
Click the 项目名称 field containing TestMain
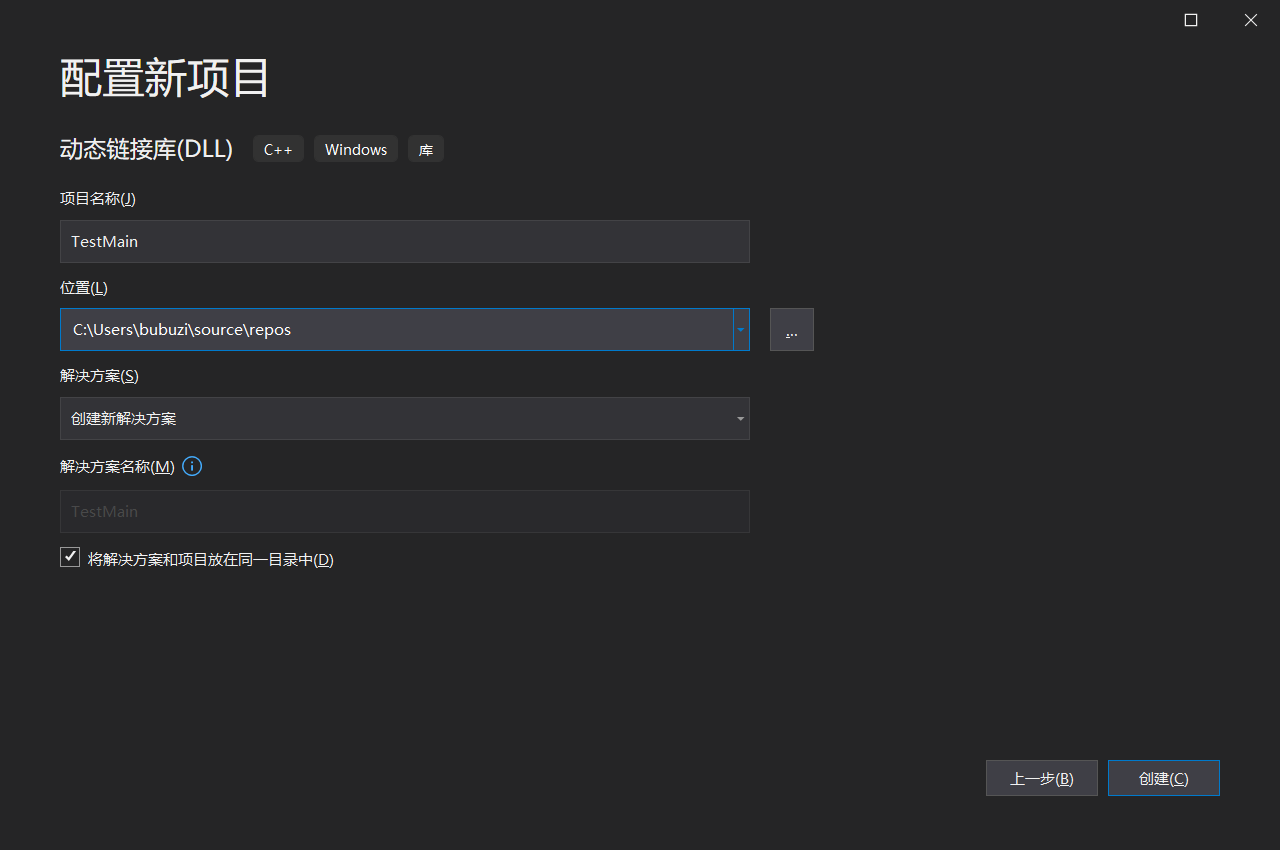[x=404, y=242]
